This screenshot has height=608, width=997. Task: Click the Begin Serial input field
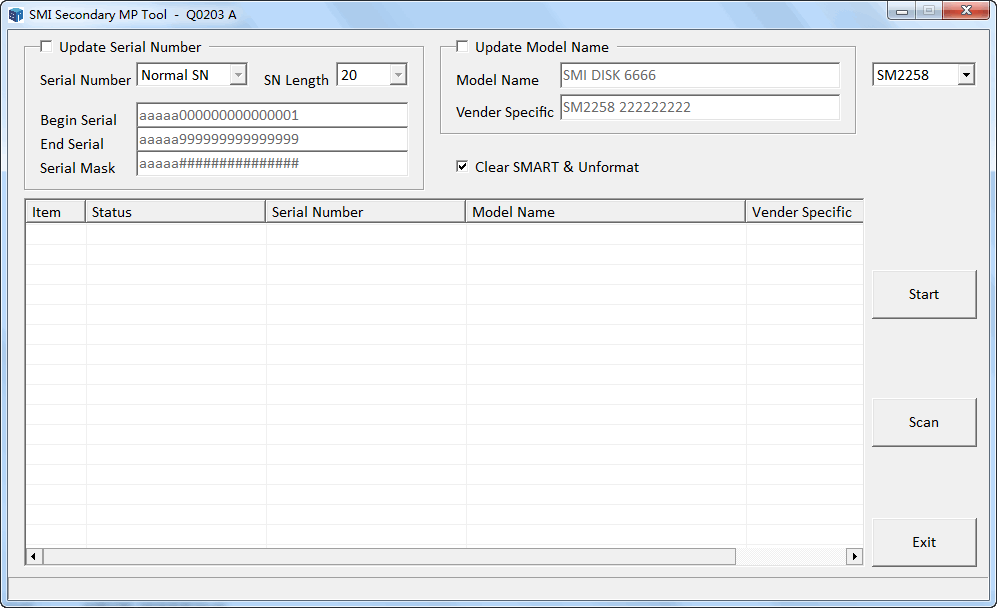click(x=271, y=115)
